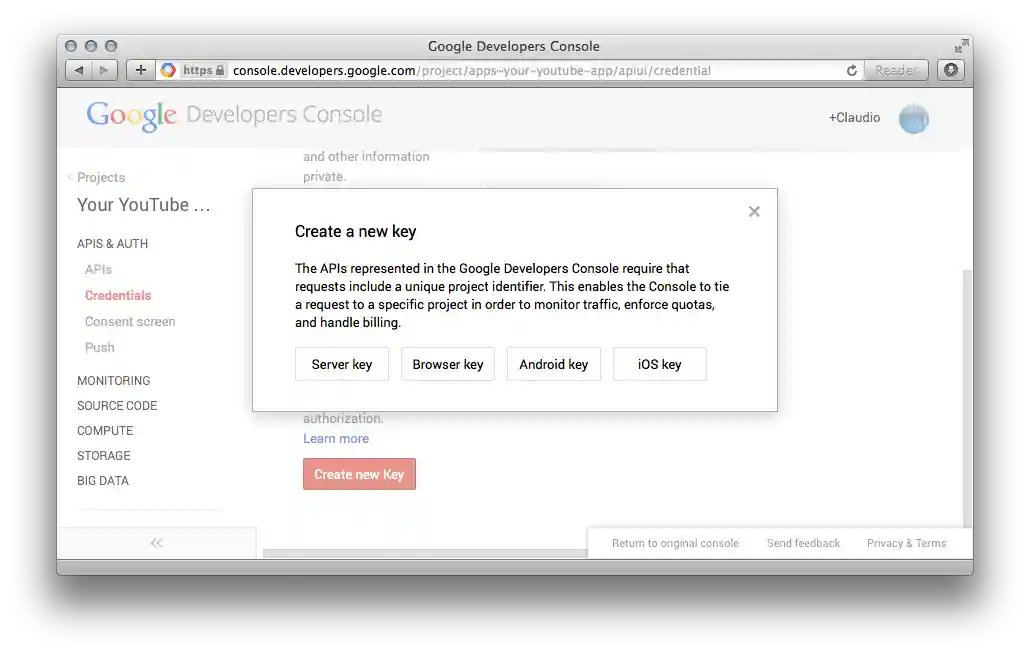Screen dimensions: 1030x654
Task: Click the Your YouTube project title
Action: coord(144,205)
